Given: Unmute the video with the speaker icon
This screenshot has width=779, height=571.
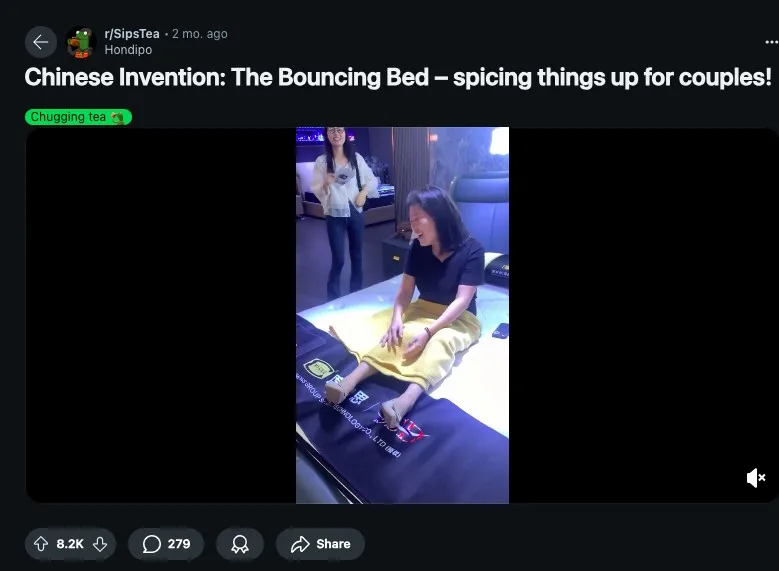Looking at the screenshot, I should tap(756, 478).
